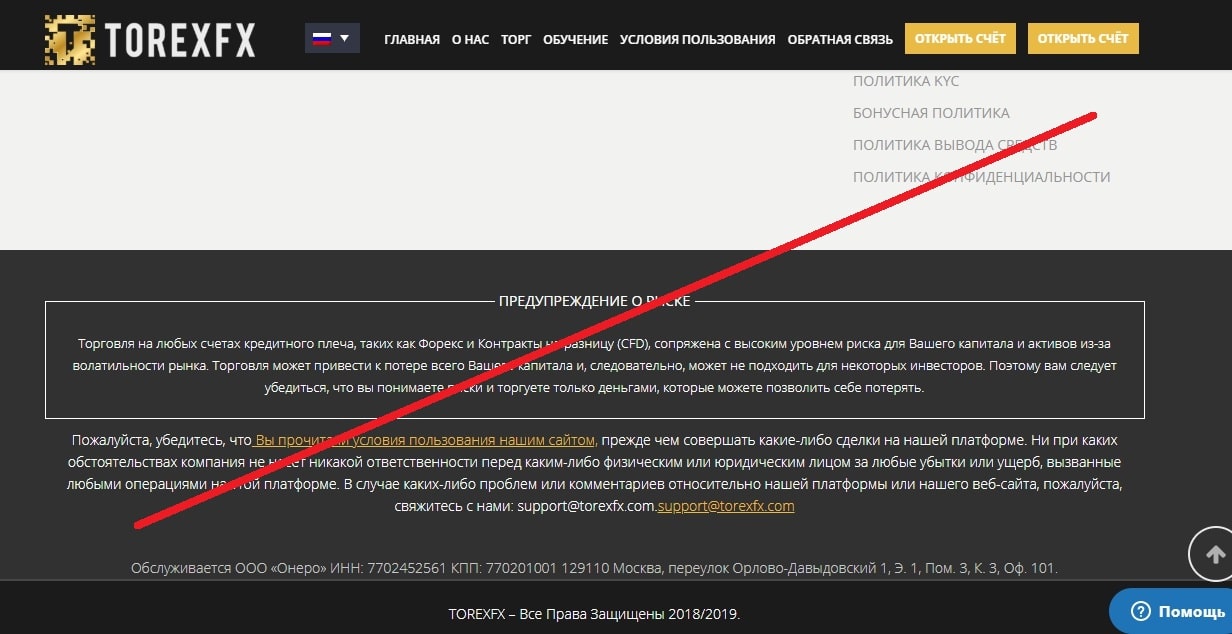Go to the О НАС page
The width and height of the screenshot is (1232, 634).
(x=470, y=40)
